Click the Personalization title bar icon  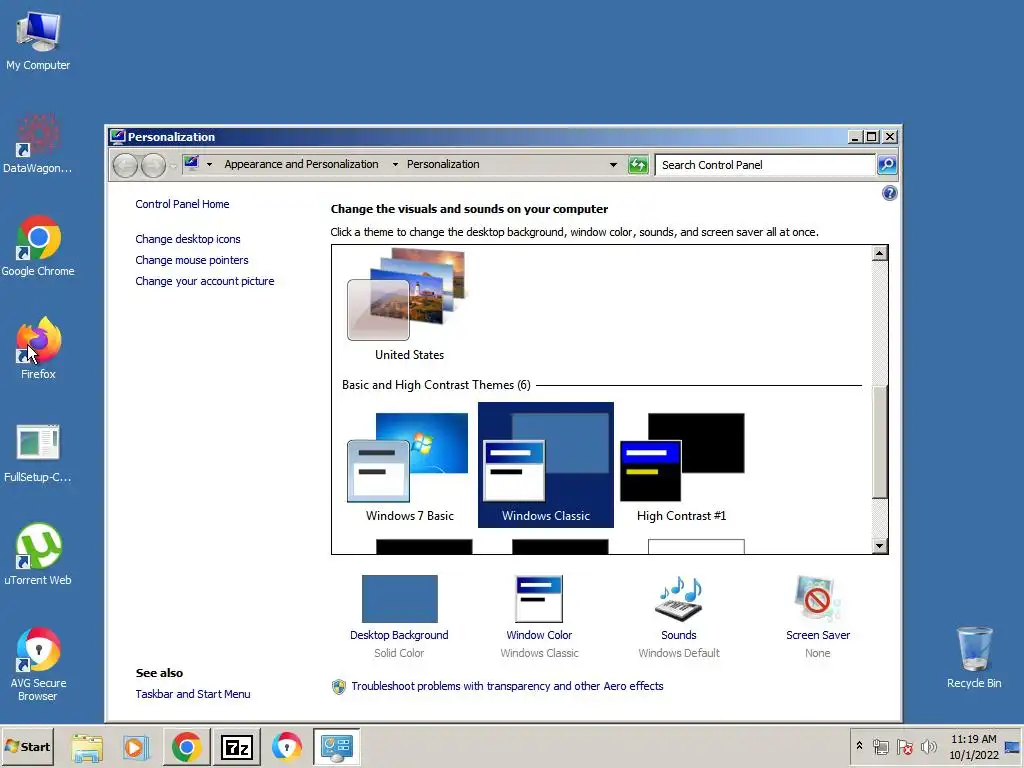pos(118,136)
